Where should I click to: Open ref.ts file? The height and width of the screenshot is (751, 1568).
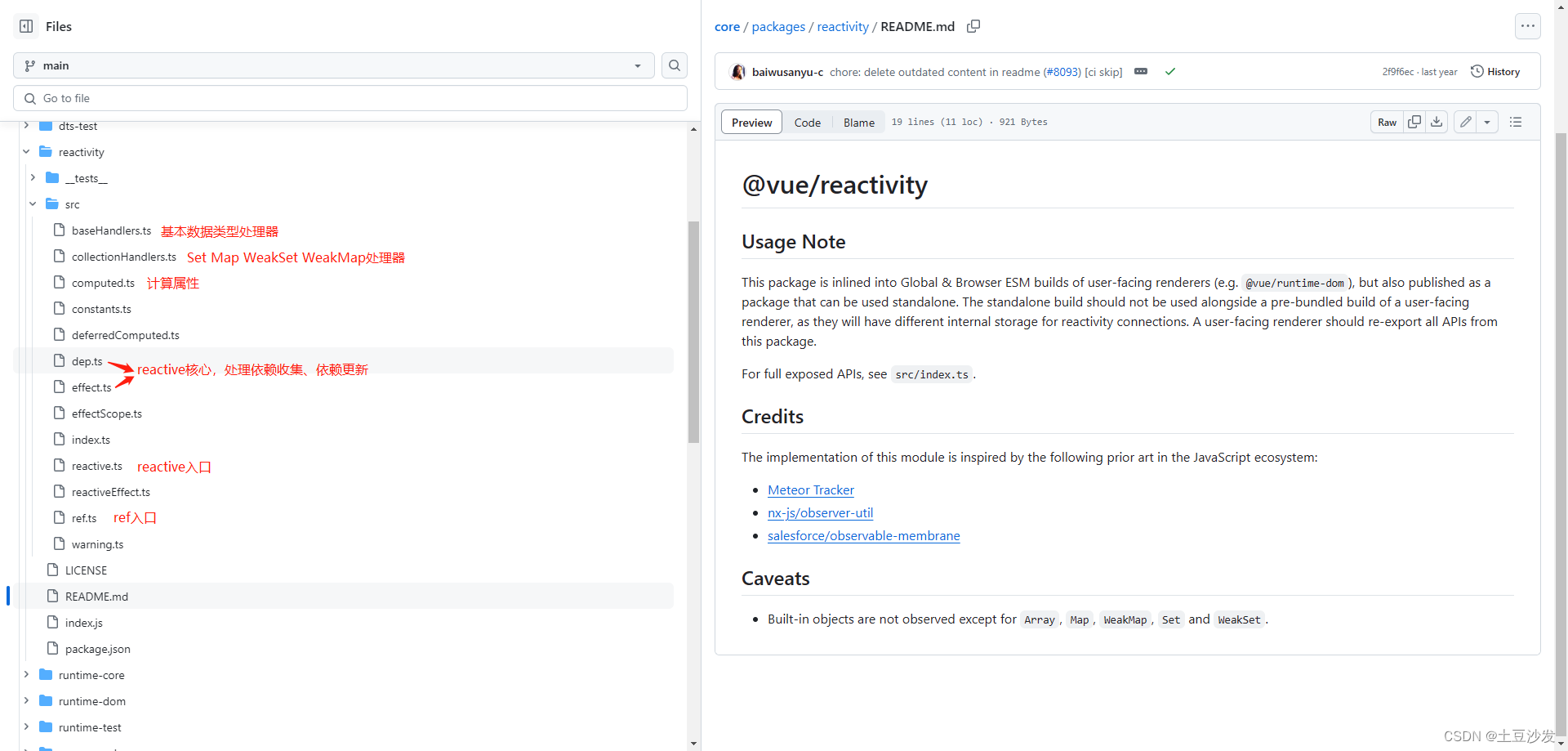point(83,518)
